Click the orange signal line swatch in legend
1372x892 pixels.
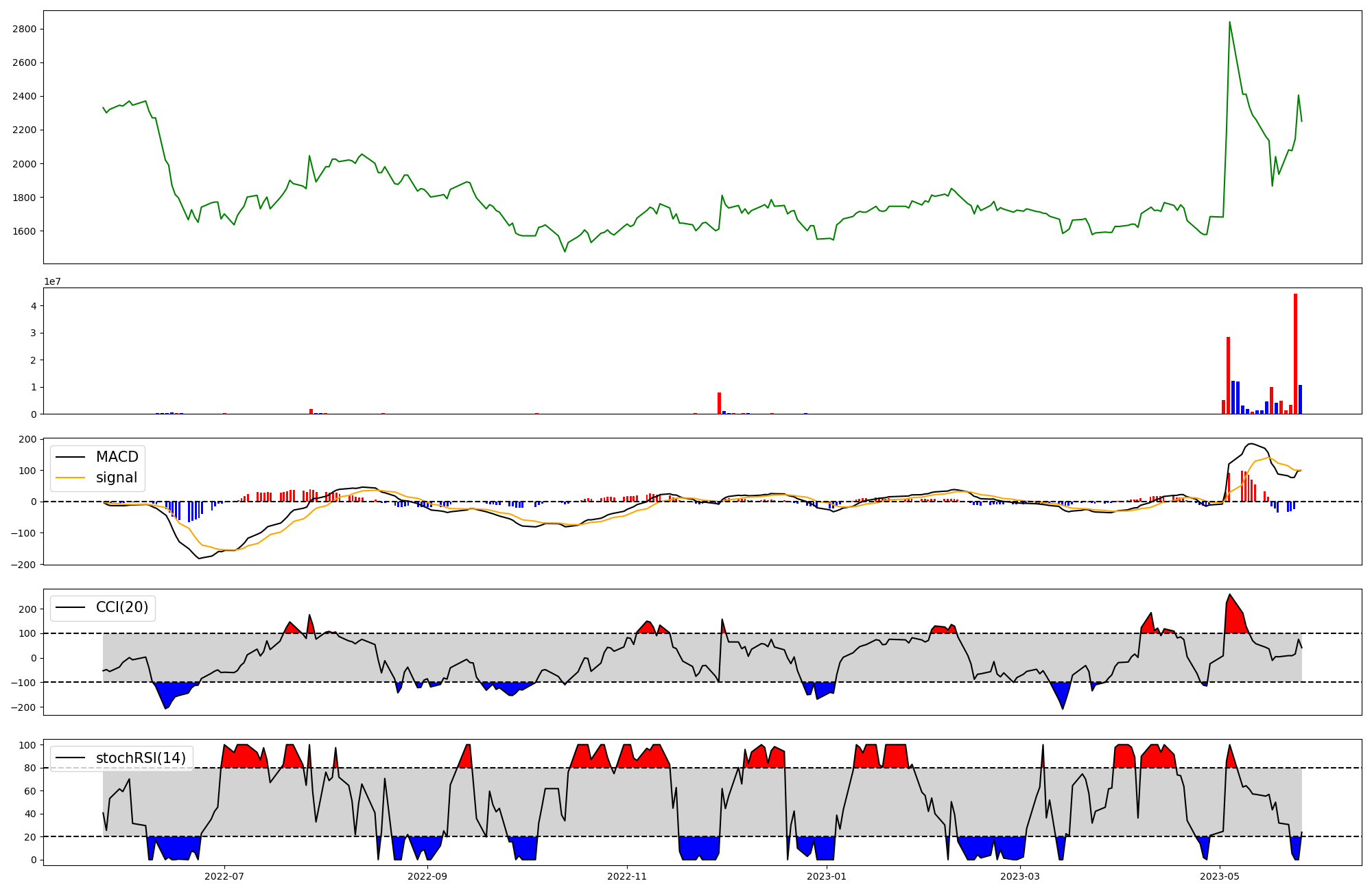[x=70, y=478]
